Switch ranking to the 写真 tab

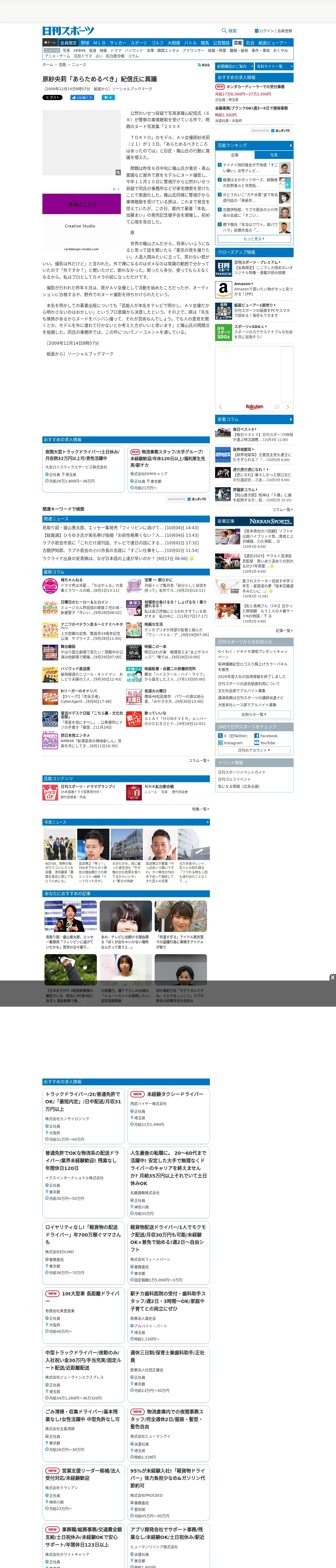[273, 155]
